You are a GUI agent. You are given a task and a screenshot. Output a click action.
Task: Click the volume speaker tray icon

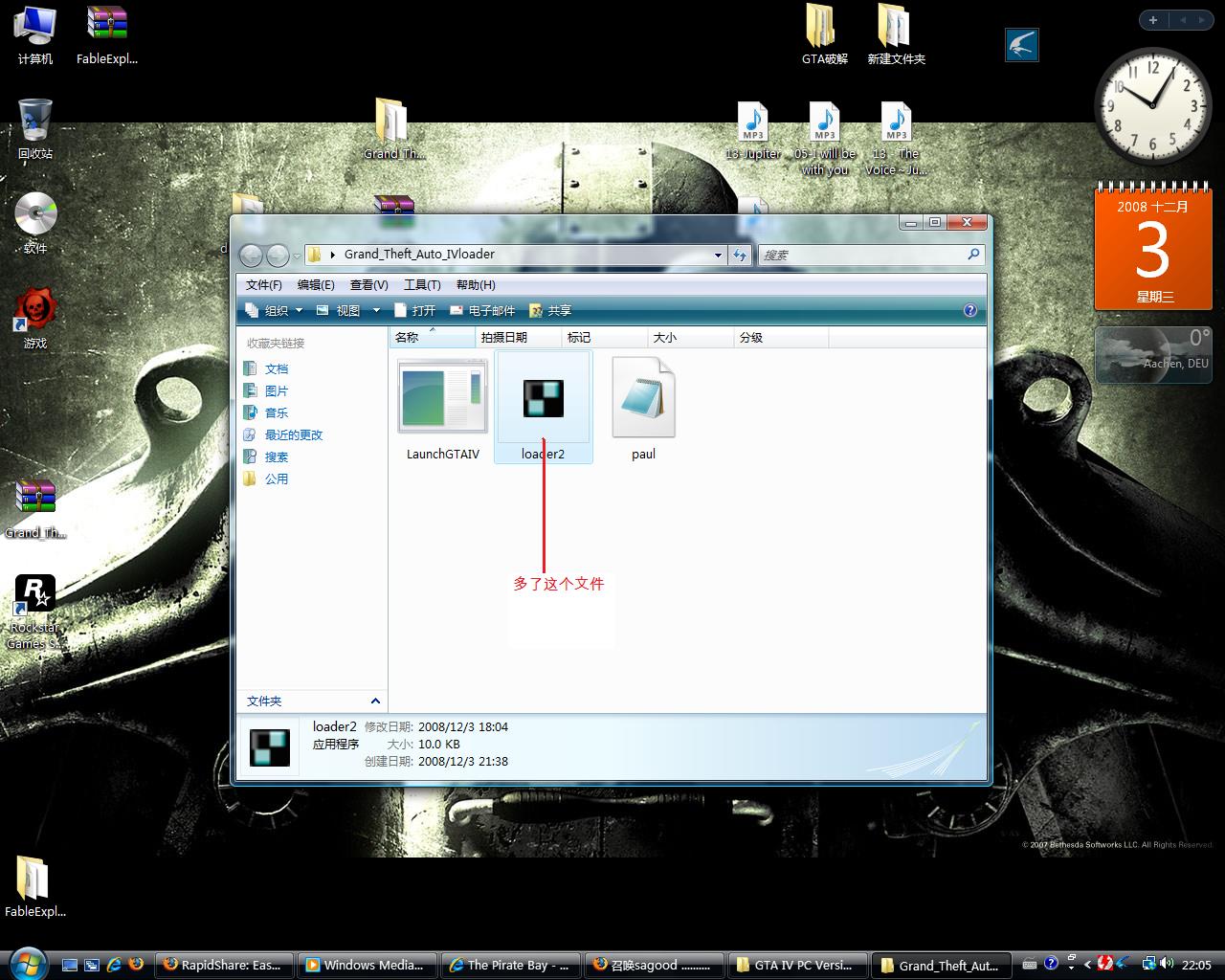1168,965
